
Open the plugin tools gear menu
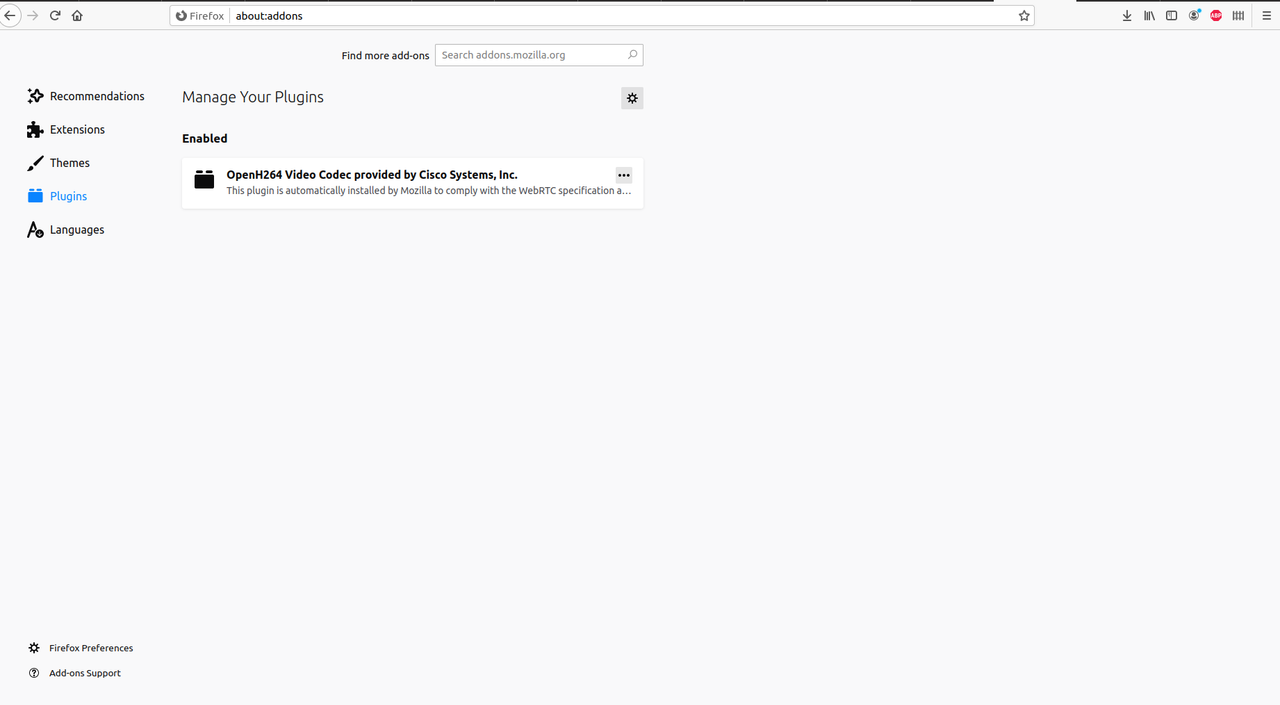632,98
